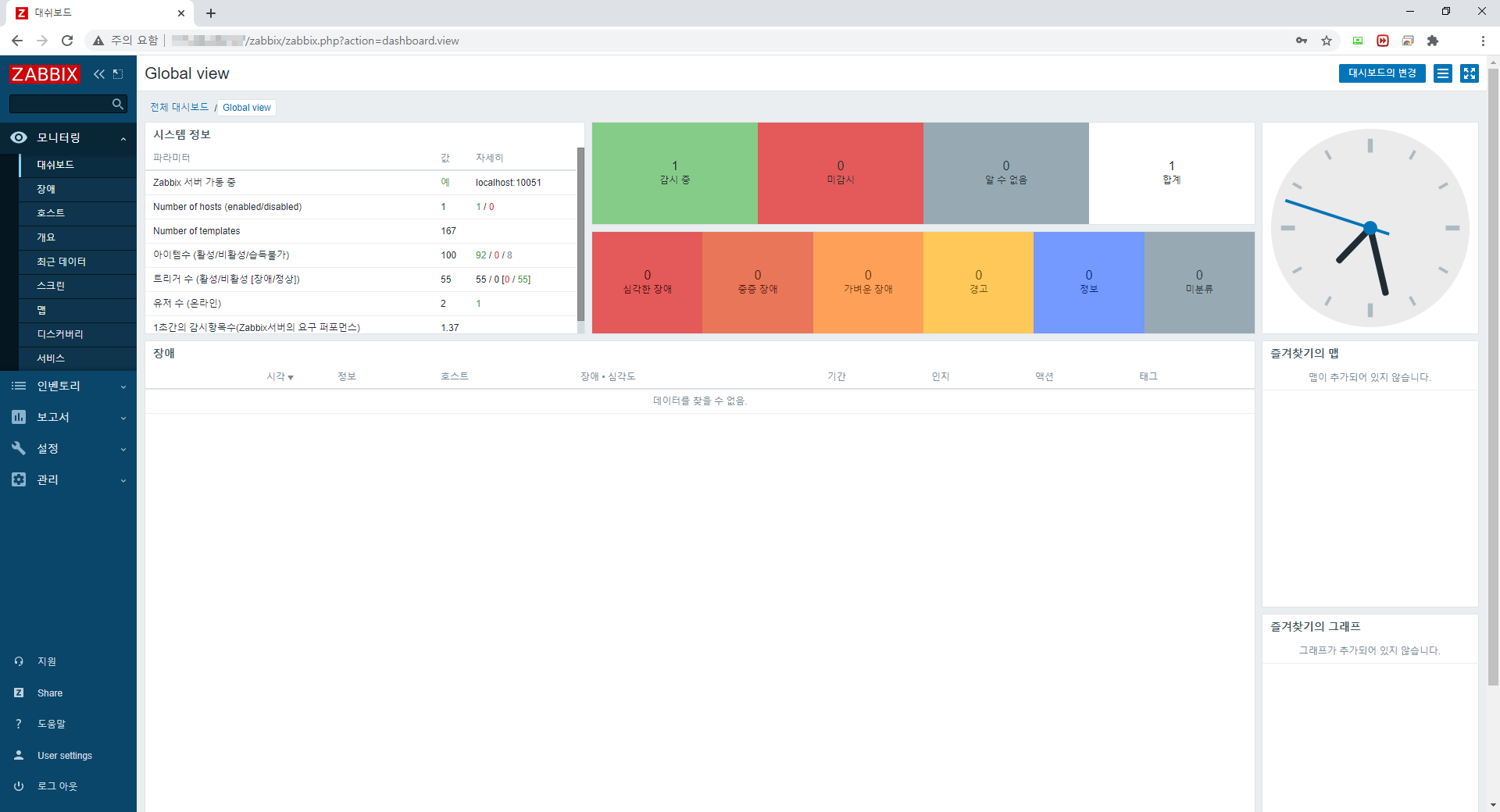Click system info widget scrollbar
Image resolution: width=1500 pixels, height=812 pixels.
(x=580, y=234)
